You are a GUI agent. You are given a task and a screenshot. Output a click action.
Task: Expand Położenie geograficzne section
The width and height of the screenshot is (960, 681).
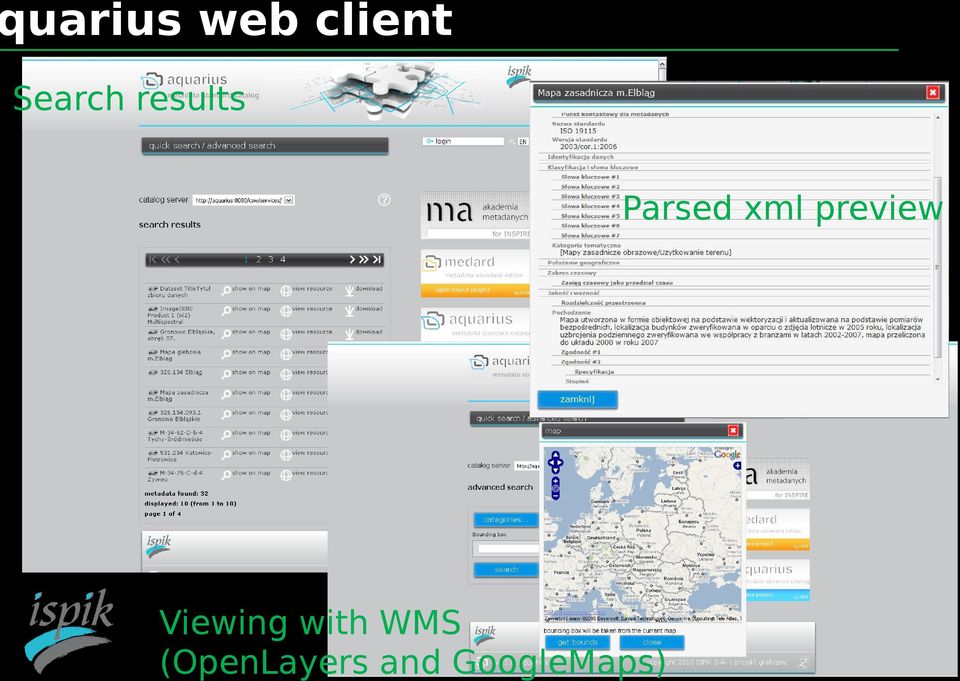(x=583, y=263)
